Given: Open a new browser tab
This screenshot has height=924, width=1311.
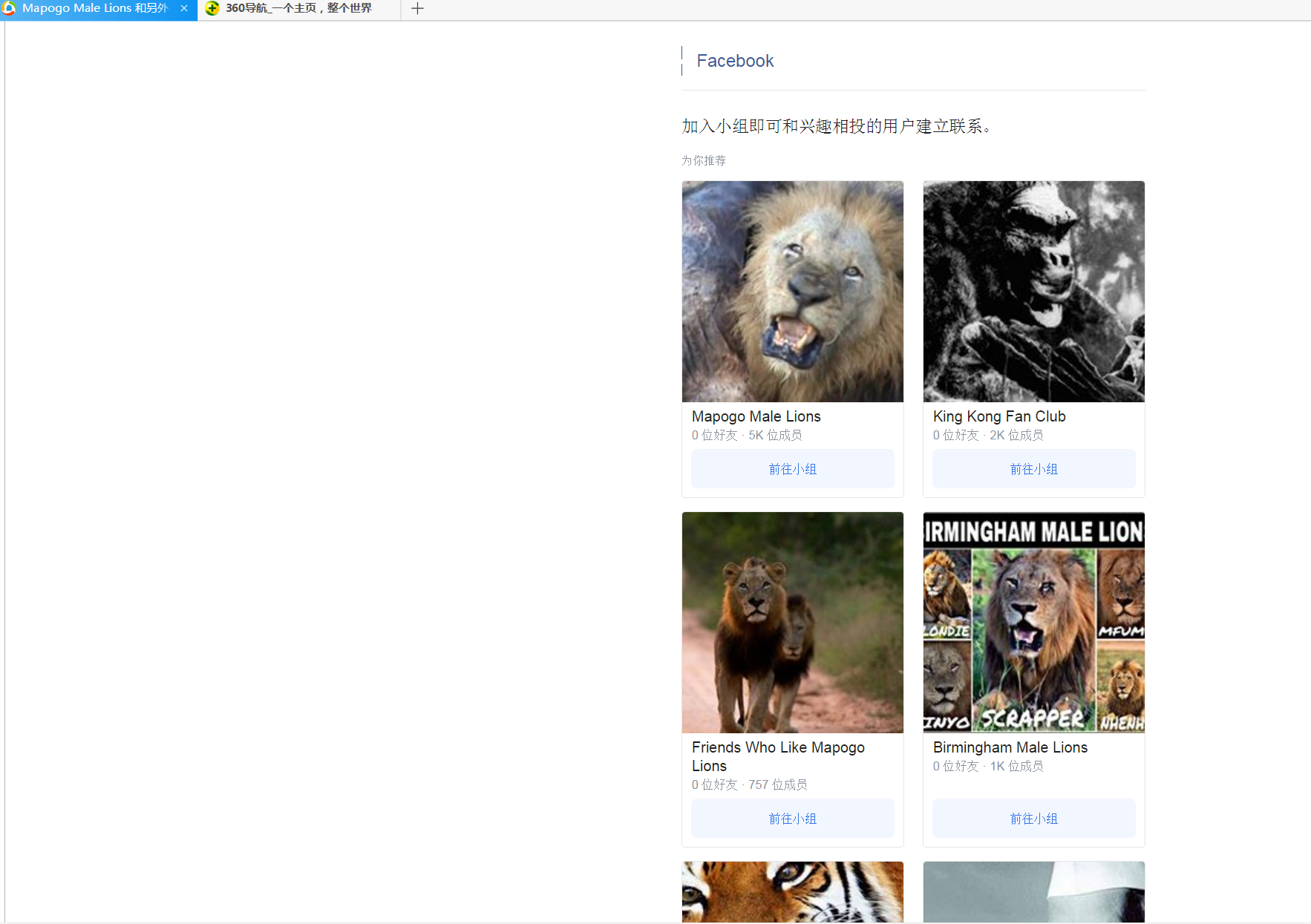Looking at the screenshot, I should [417, 9].
